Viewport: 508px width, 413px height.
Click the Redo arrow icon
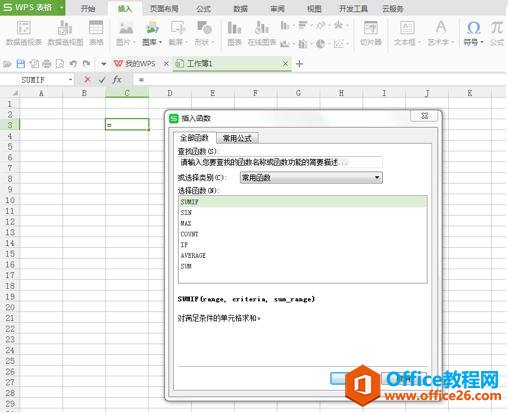point(86,64)
